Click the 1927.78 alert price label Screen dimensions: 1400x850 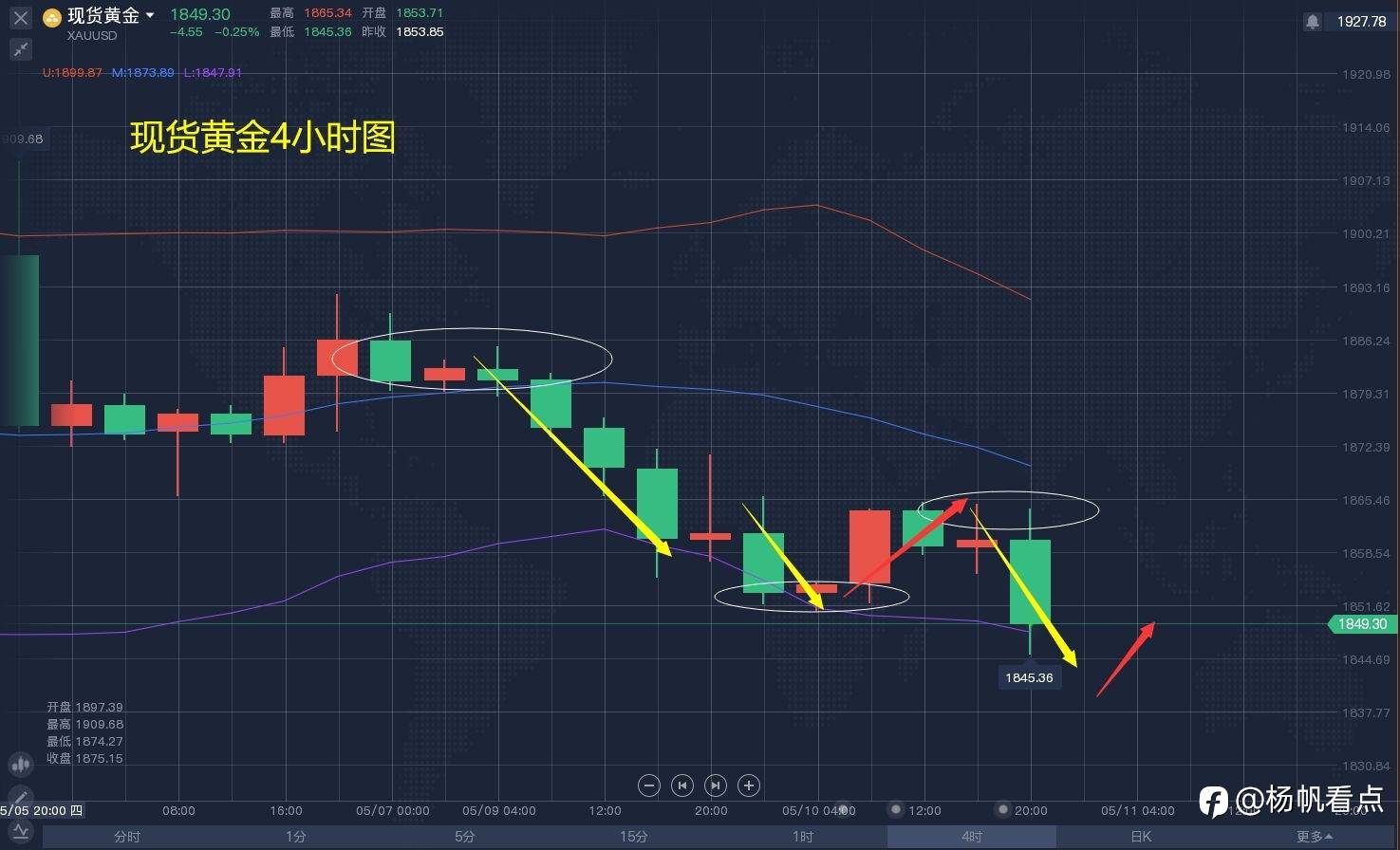[x=1361, y=21]
